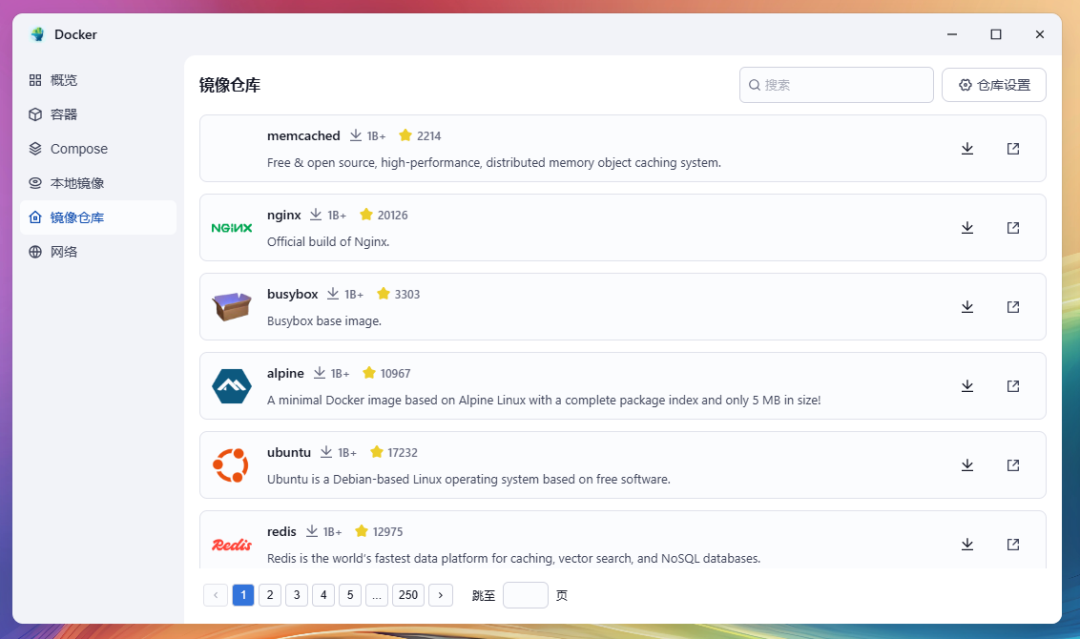
Task: Click the ubuntu image name
Action: (289, 452)
